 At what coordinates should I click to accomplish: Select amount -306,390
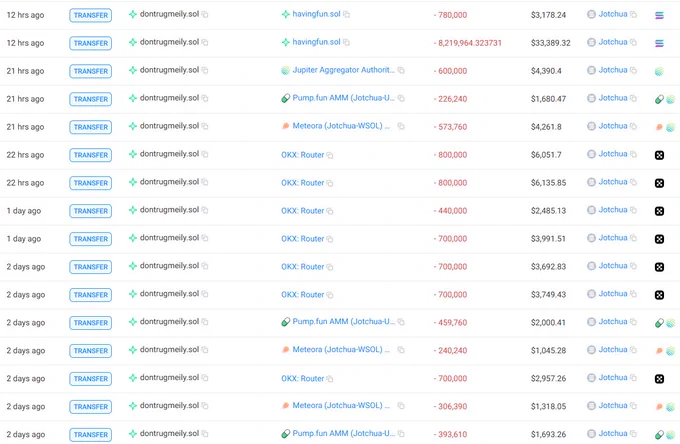(x=450, y=407)
